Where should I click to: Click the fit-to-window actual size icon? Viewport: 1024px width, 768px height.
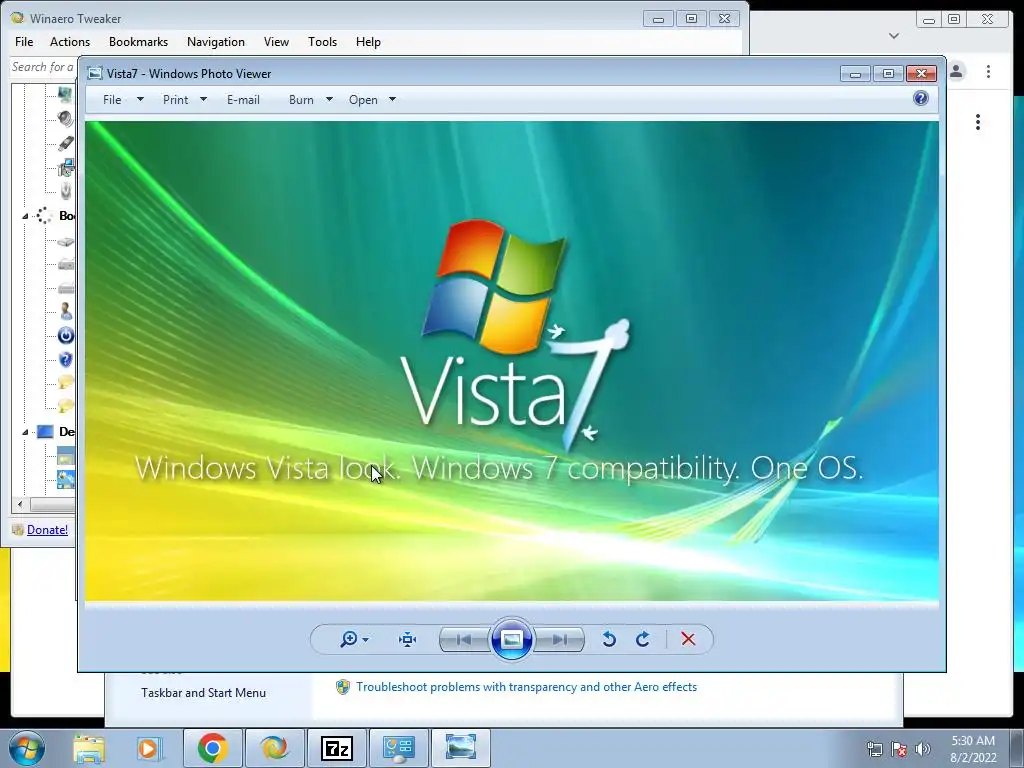pyautogui.click(x=408, y=639)
